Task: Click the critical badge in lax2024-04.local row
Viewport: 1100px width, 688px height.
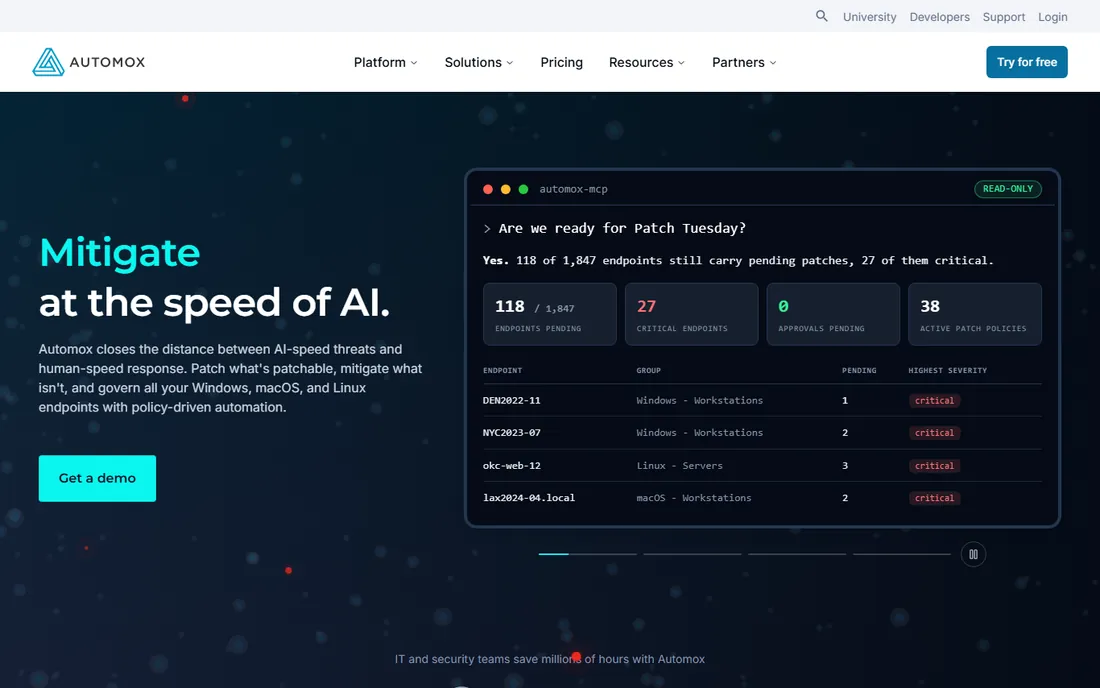Action: (934, 498)
